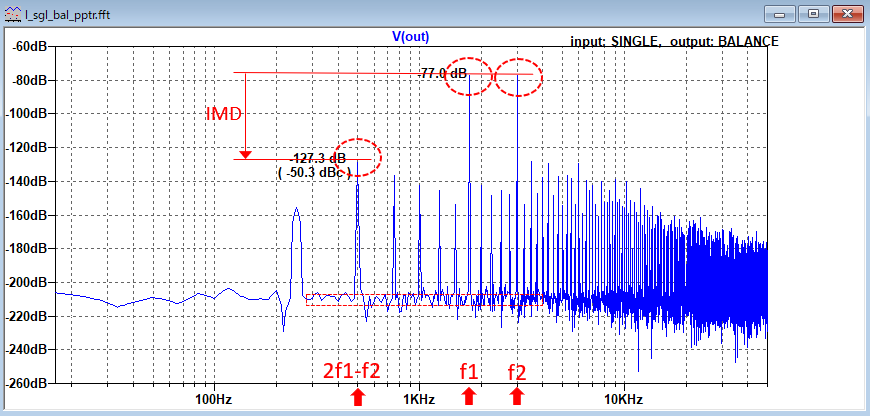Click the -60dB vertical axis label

pyautogui.click(x=29, y=47)
